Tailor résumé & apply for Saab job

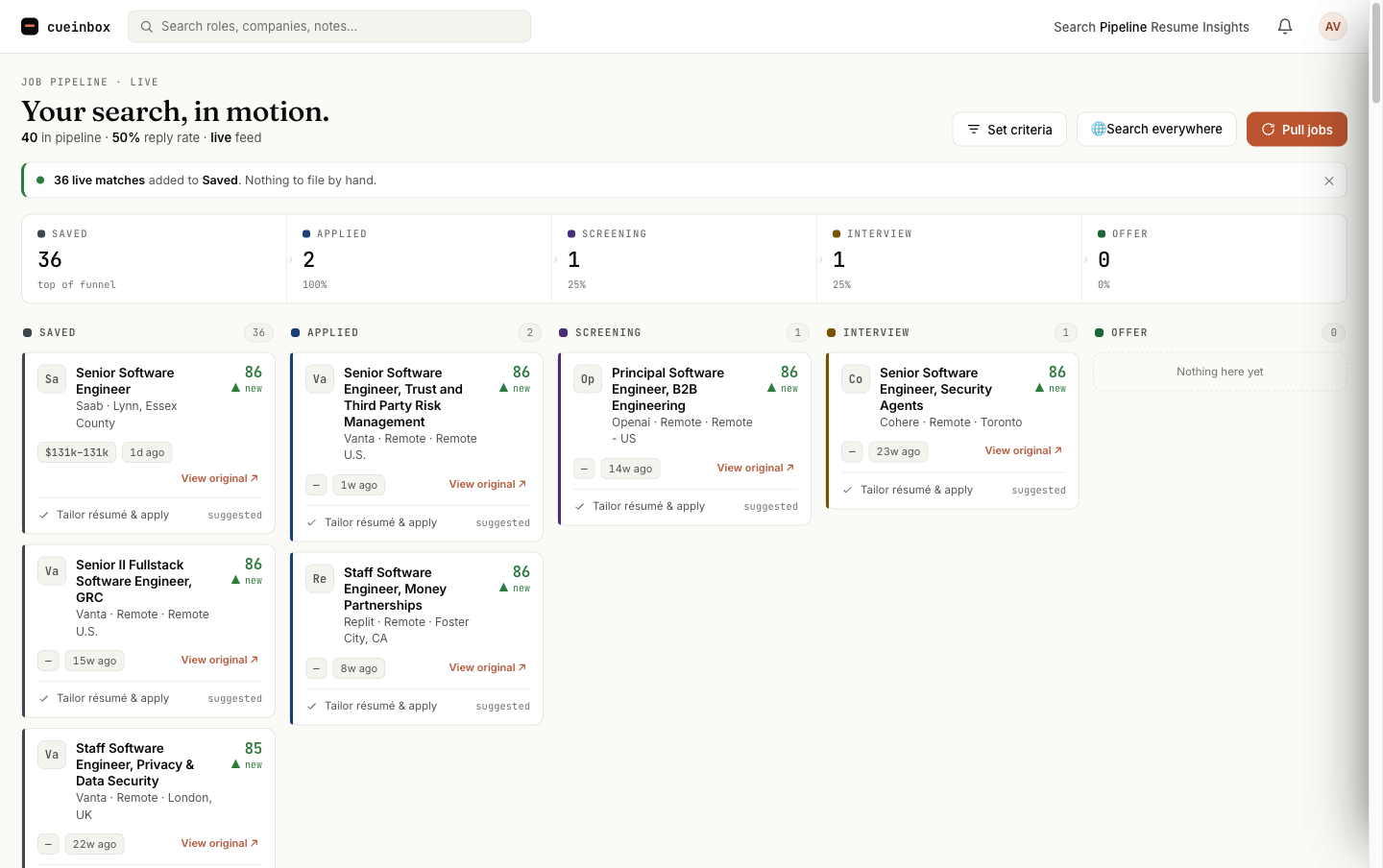pos(150,515)
